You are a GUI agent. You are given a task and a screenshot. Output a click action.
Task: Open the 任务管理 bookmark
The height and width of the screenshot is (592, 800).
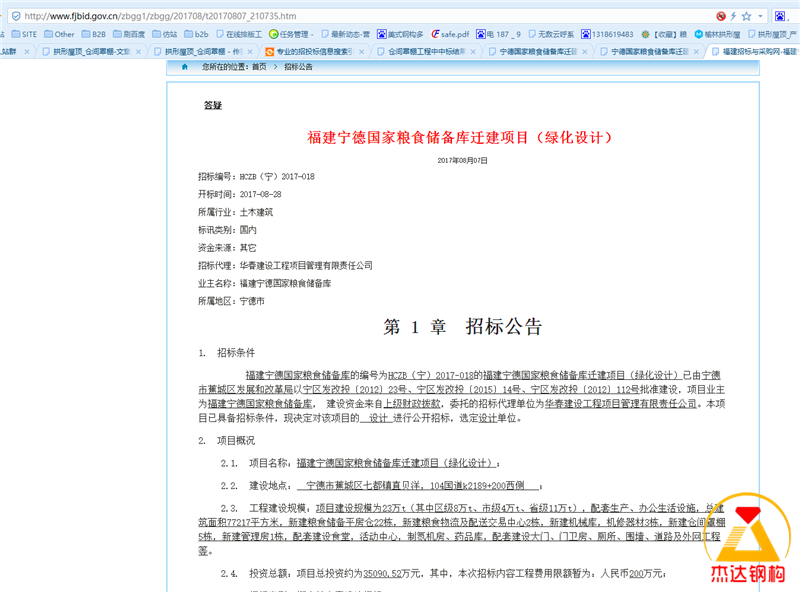click(290, 34)
